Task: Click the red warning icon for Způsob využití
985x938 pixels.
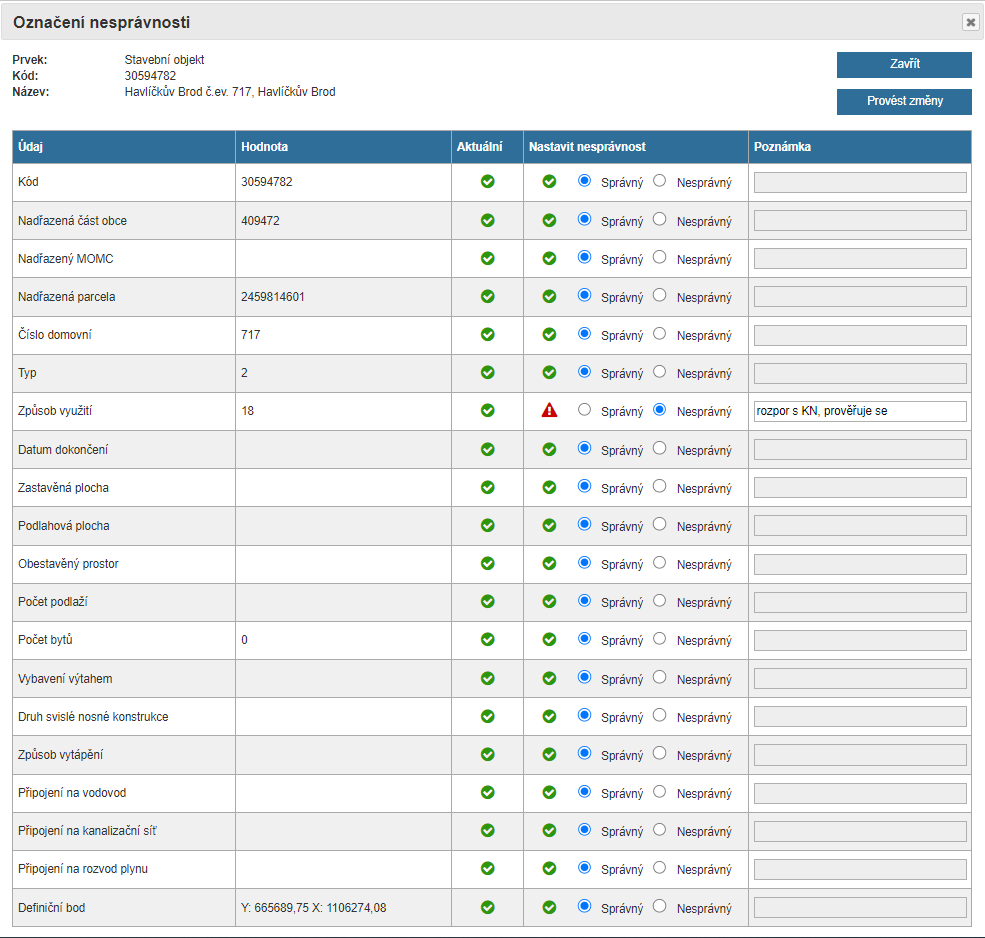Action: point(549,410)
